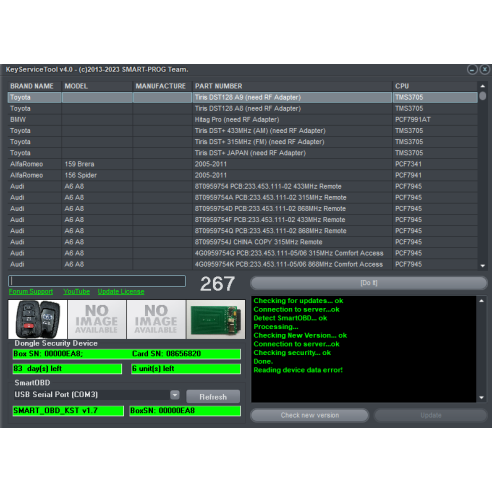Select Tiris DST+ 315MHz (FM) row

coord(243,142)
